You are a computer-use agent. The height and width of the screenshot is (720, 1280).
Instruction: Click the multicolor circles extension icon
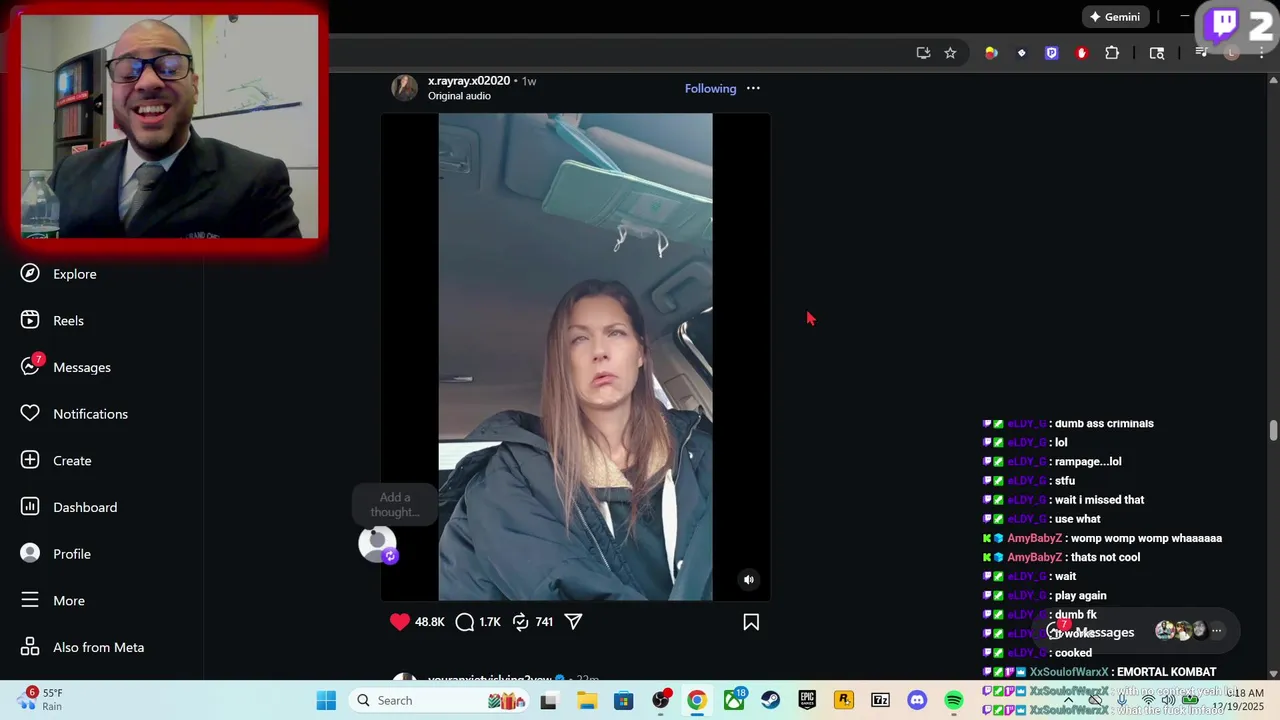[x=991, y=53]
